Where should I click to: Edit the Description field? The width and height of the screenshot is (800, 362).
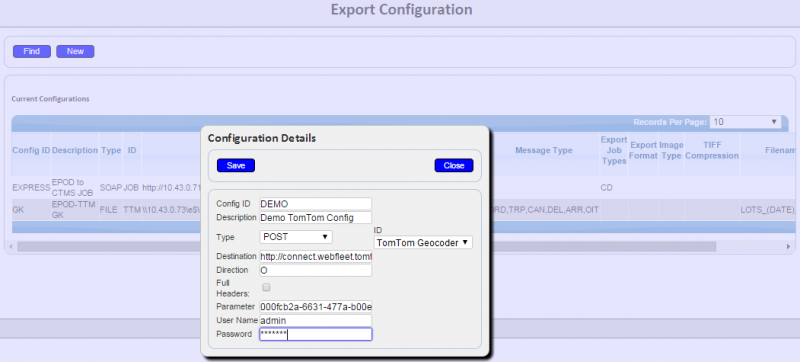tap(315, 218)
